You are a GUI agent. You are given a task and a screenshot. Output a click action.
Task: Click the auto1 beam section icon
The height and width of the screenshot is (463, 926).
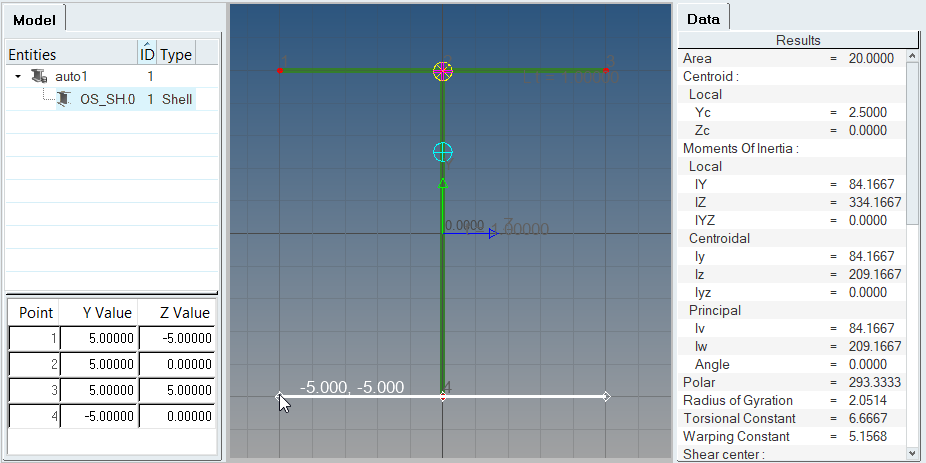coord(39,76)
